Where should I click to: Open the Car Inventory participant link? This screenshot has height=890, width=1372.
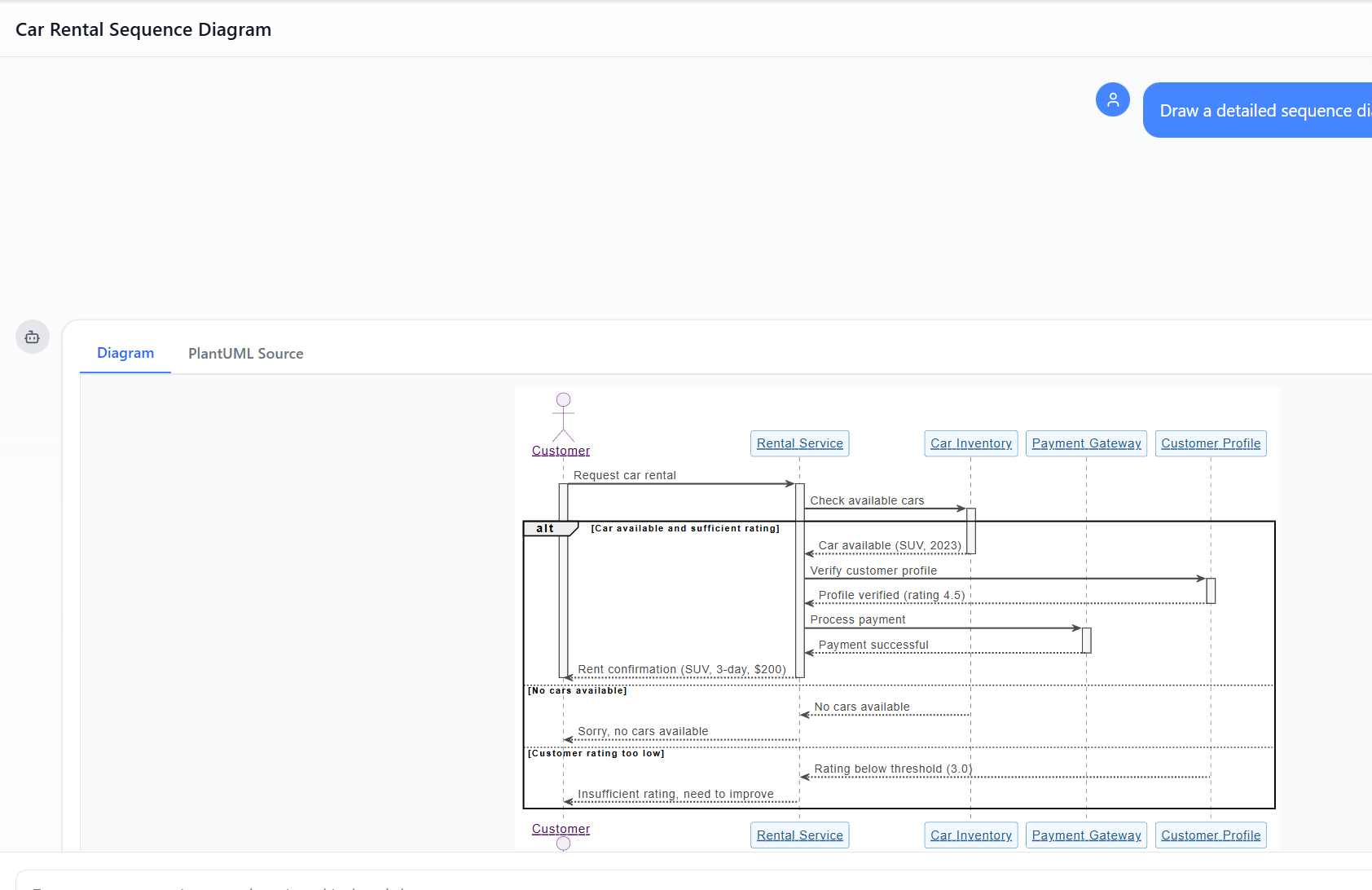[x=970, y=443]
